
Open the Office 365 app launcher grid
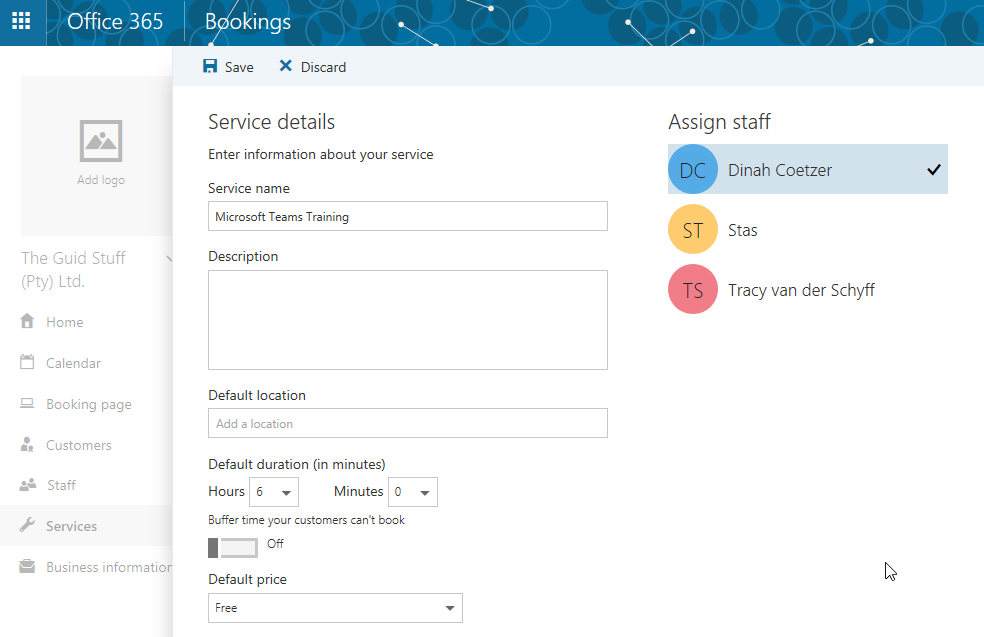pyautogui.click(x=21, y=22)
